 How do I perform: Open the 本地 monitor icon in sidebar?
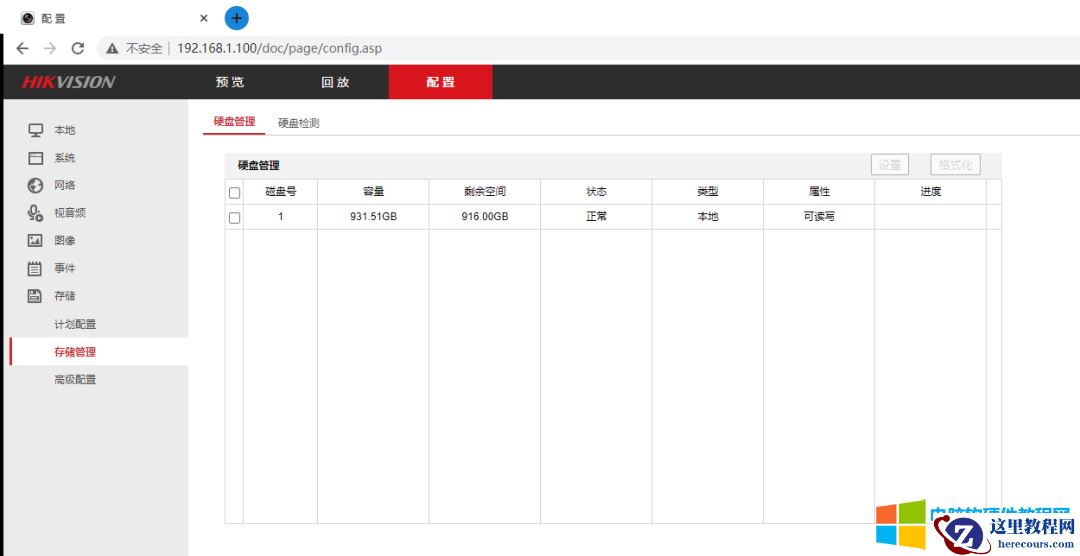point(35,130)
